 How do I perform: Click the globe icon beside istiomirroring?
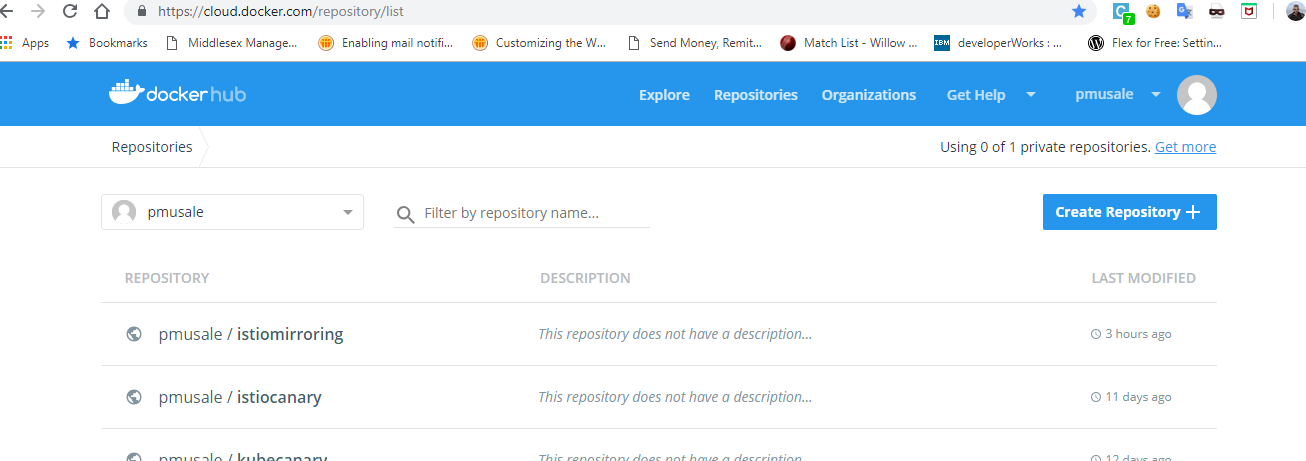(x=134, y=334)
